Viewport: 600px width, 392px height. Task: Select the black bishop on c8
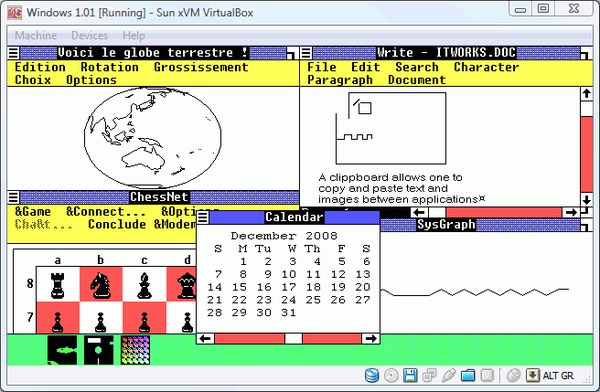[x=144, y=285]
